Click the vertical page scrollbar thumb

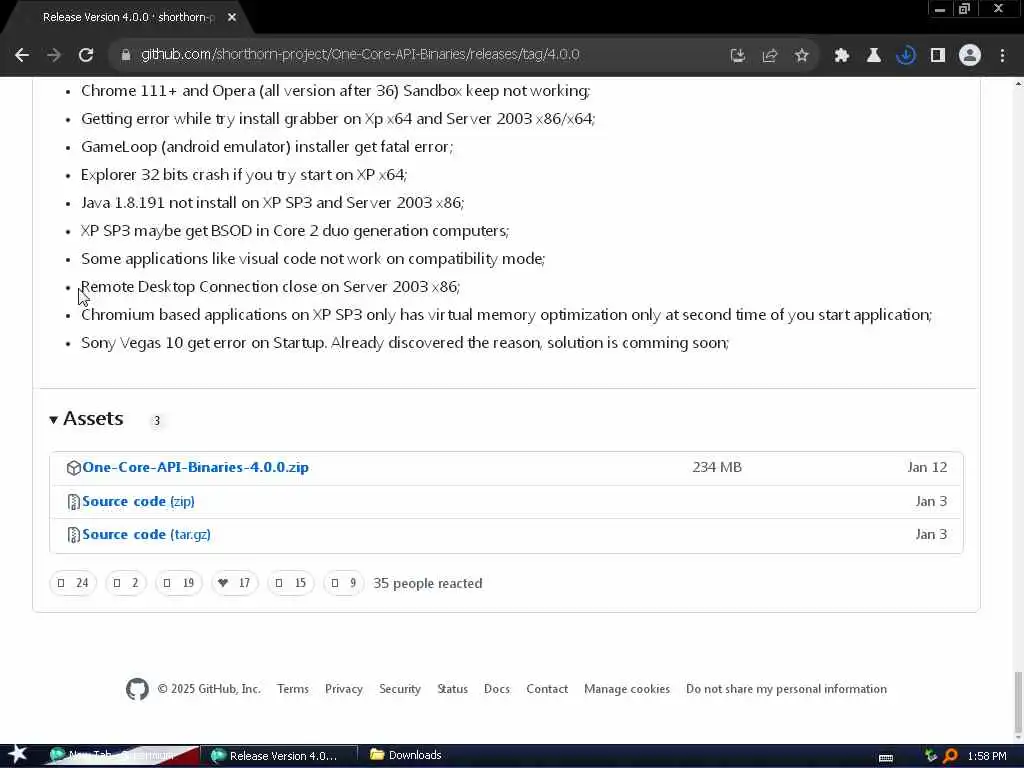coord(1018,703)
